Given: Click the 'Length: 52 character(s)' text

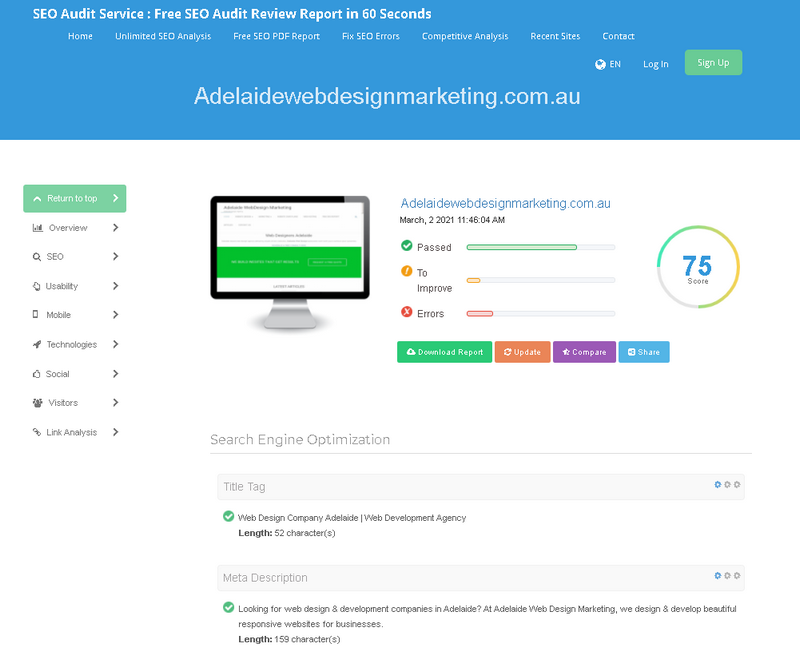Looking at the screenshot, I should coord(287,533).
